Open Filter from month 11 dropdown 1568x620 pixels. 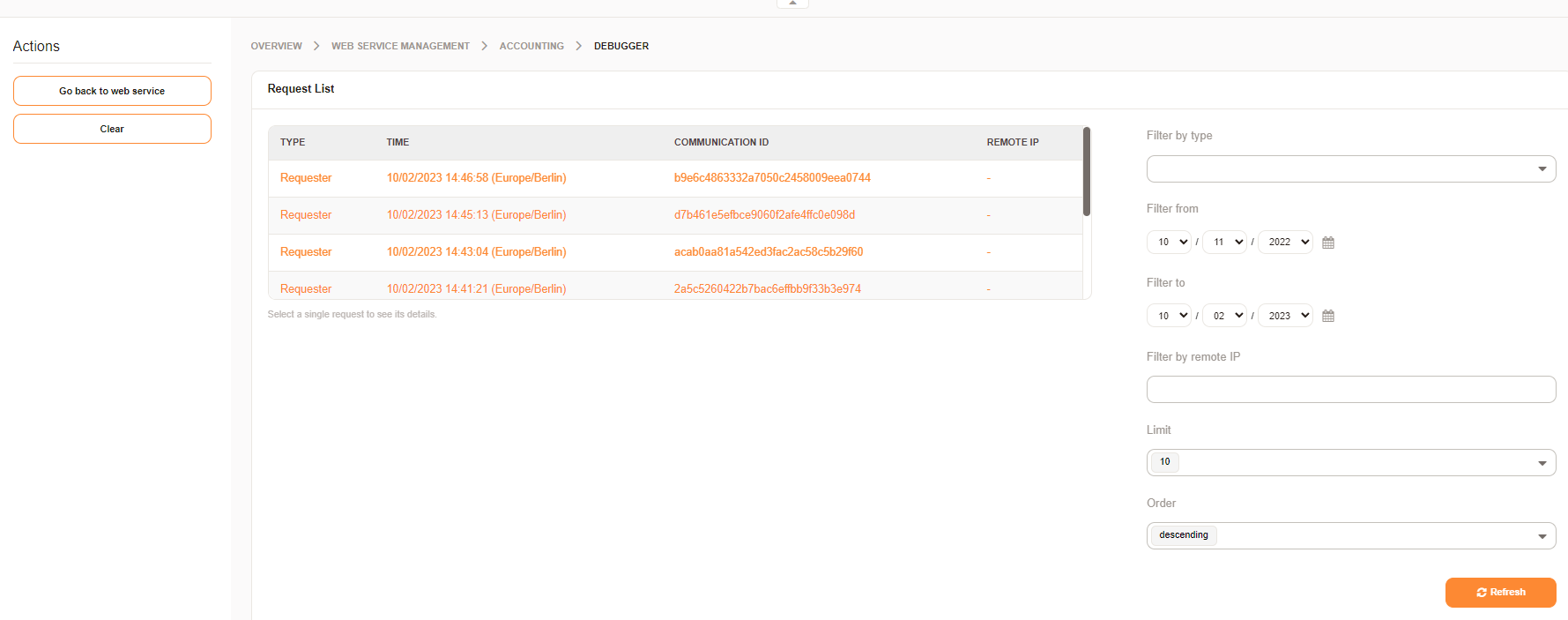click(x=1224, y=242)
